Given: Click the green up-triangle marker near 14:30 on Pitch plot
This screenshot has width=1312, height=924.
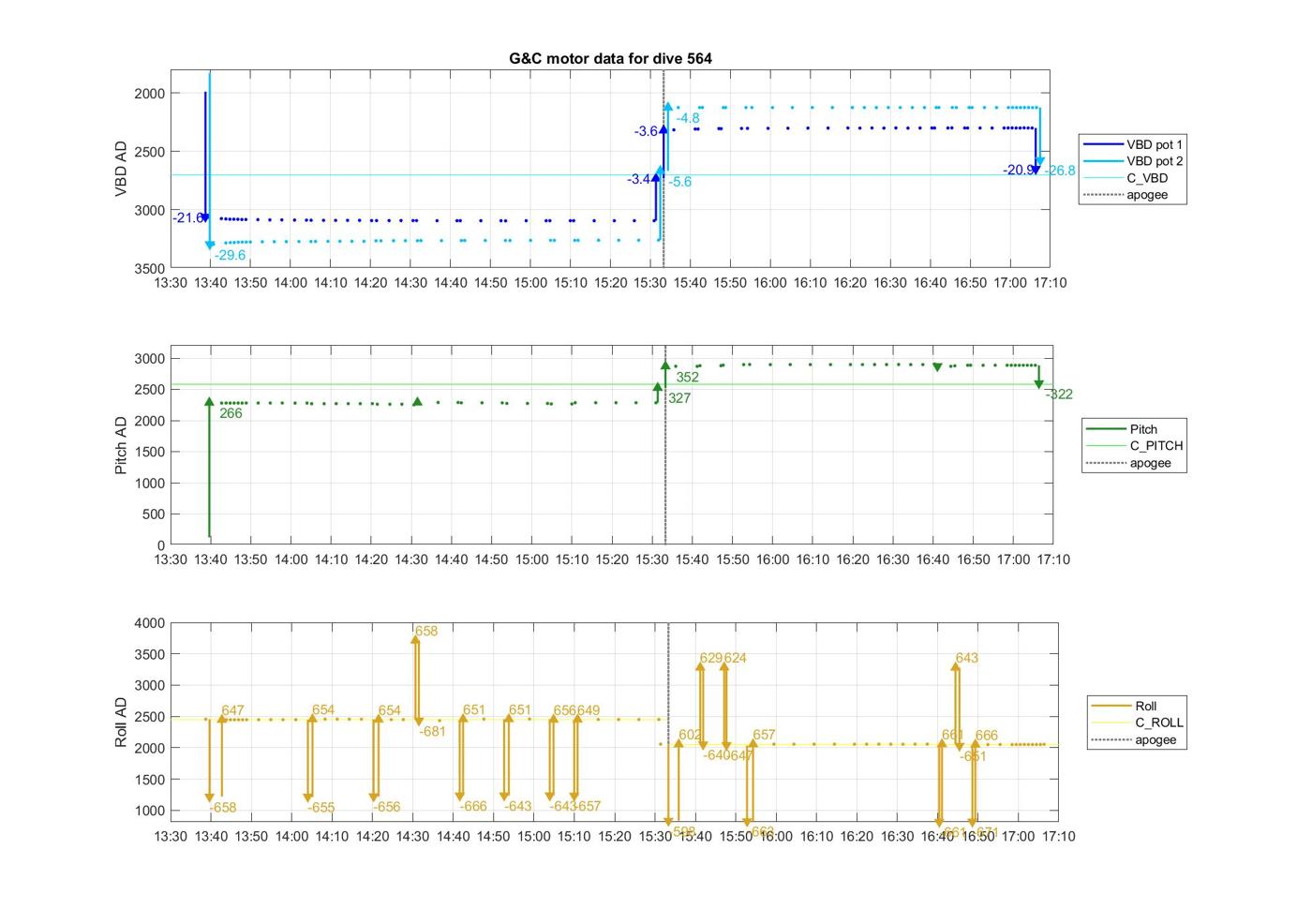Looking at the screenshot, I should coord(417,402).
